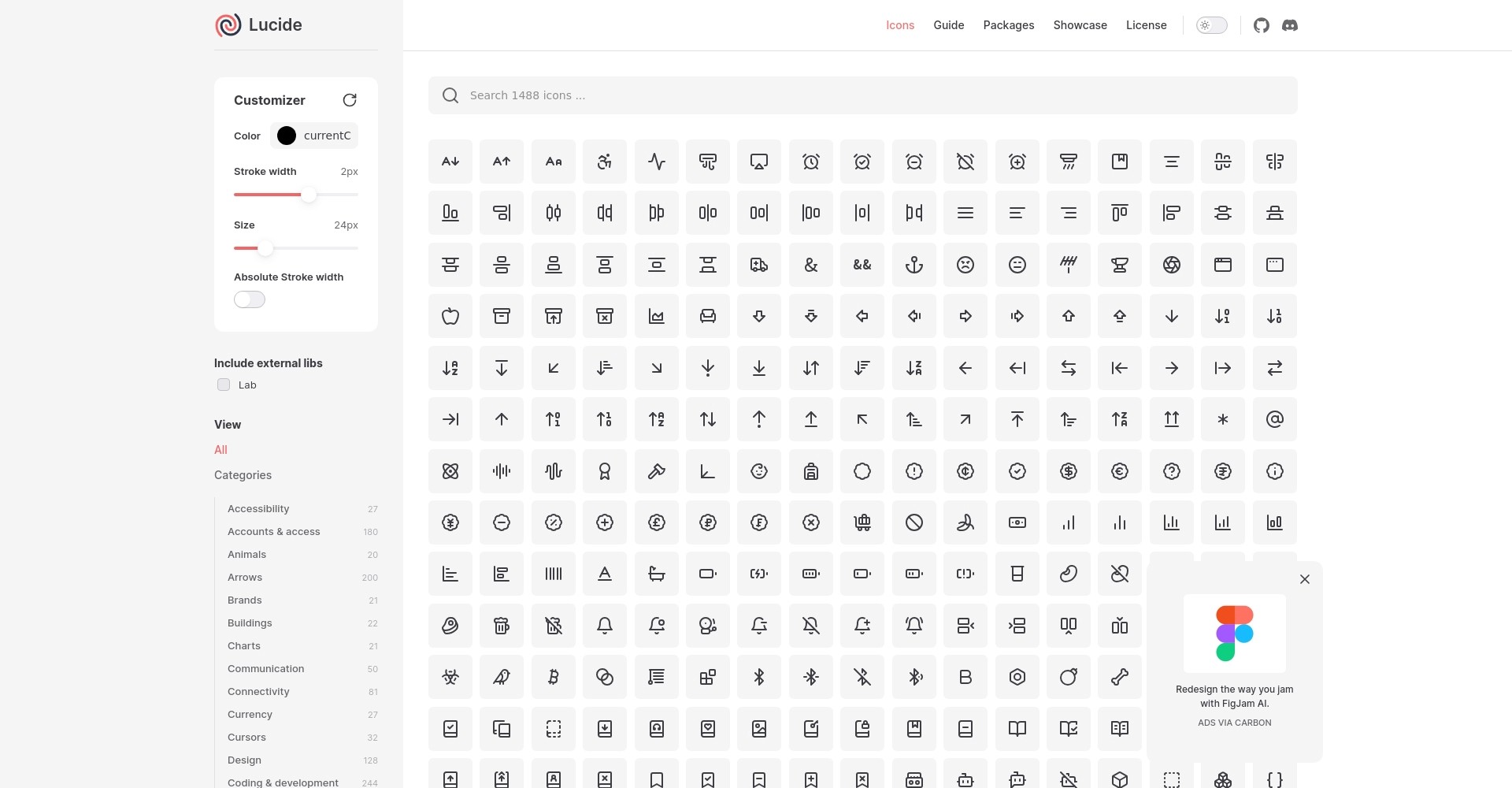Viewport: 1512px width, 788px height.
Task: Select the bold B icon
Action: [965, 677]
